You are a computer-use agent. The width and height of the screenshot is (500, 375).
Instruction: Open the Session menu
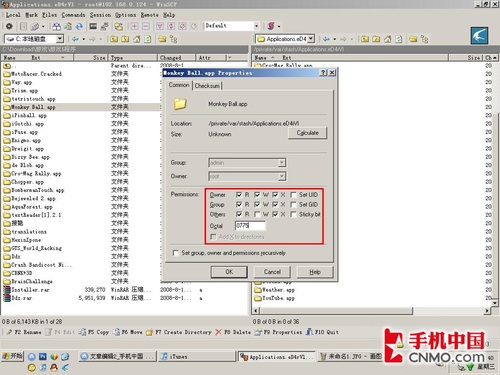pos(100,15)
